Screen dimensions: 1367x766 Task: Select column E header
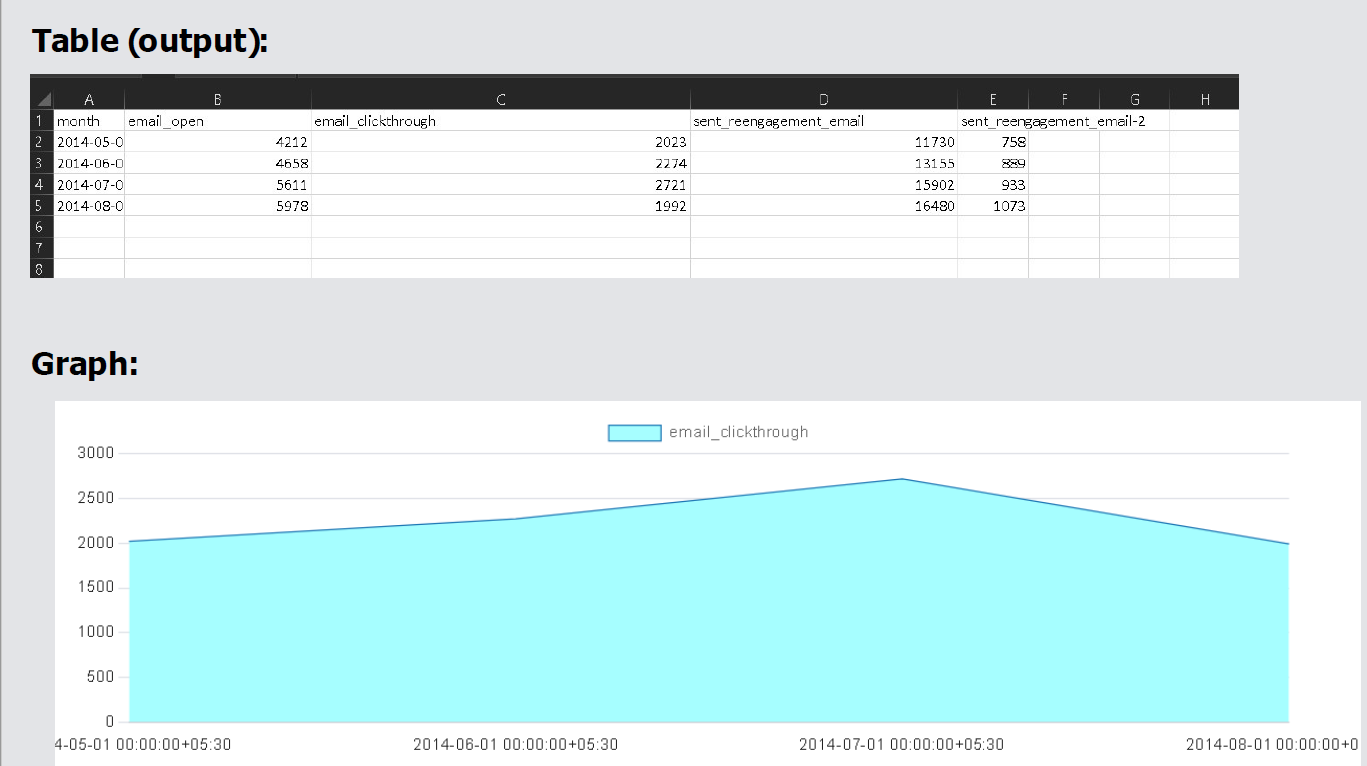pos(992,99)
